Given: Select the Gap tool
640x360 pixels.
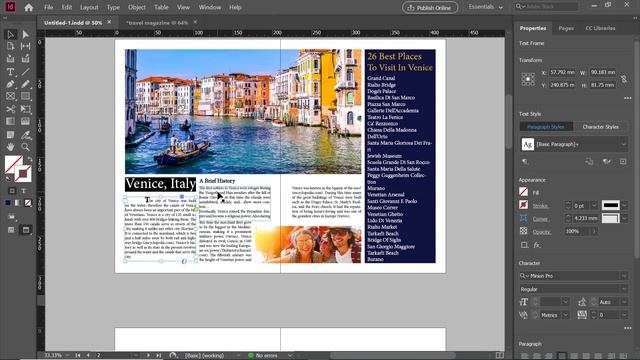Looking at the screenshot, I should click(25, 47).
